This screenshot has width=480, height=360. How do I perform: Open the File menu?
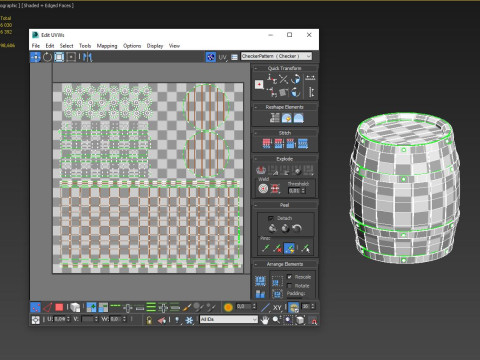tap(36, 46)
